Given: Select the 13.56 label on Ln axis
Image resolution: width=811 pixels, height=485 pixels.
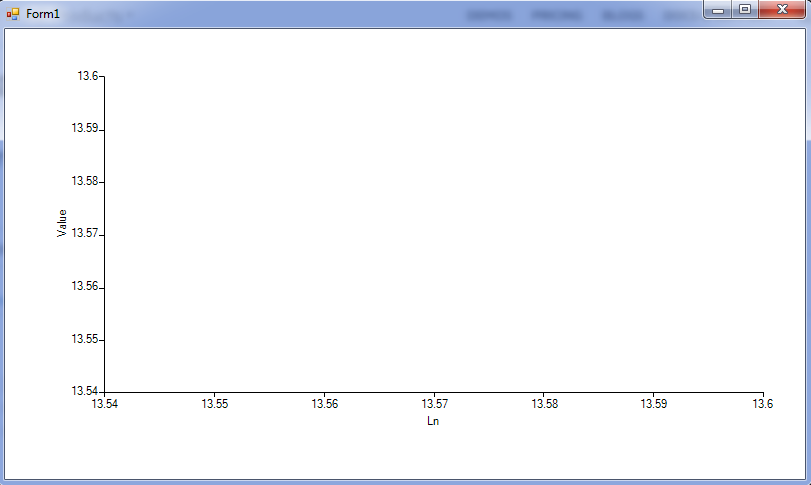Looking at the screenshot, I should click(325, 404).
